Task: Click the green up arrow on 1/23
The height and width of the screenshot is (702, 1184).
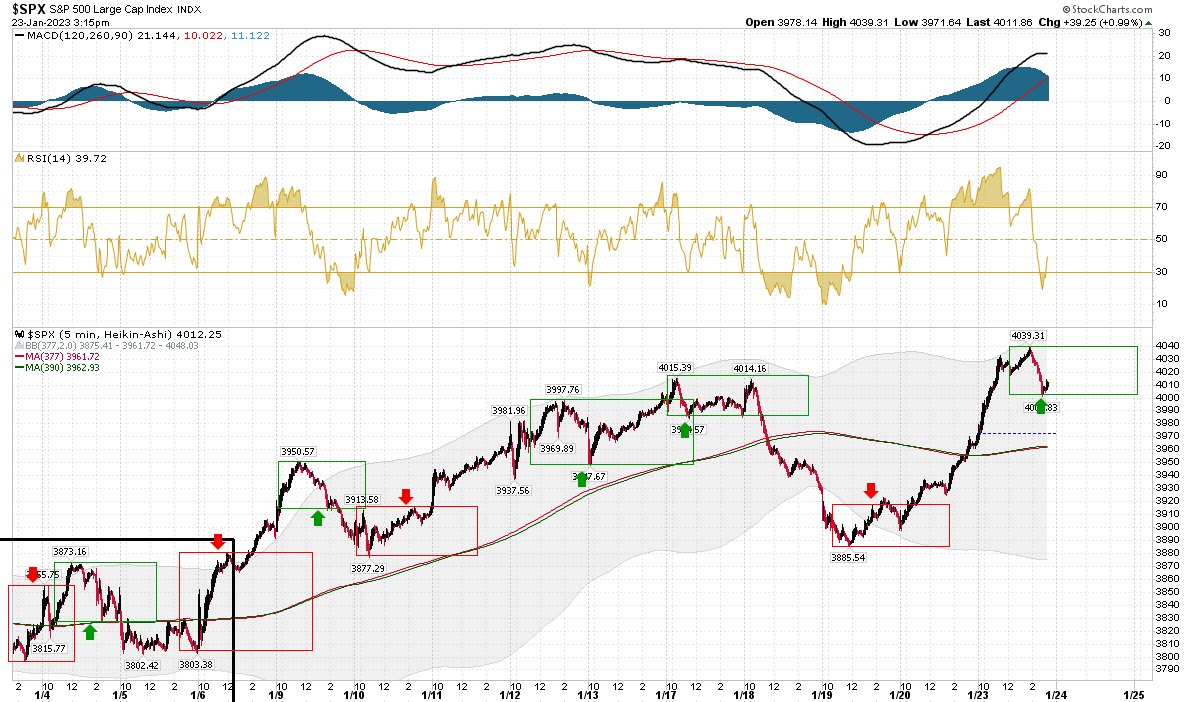Action: (1041, 406)
